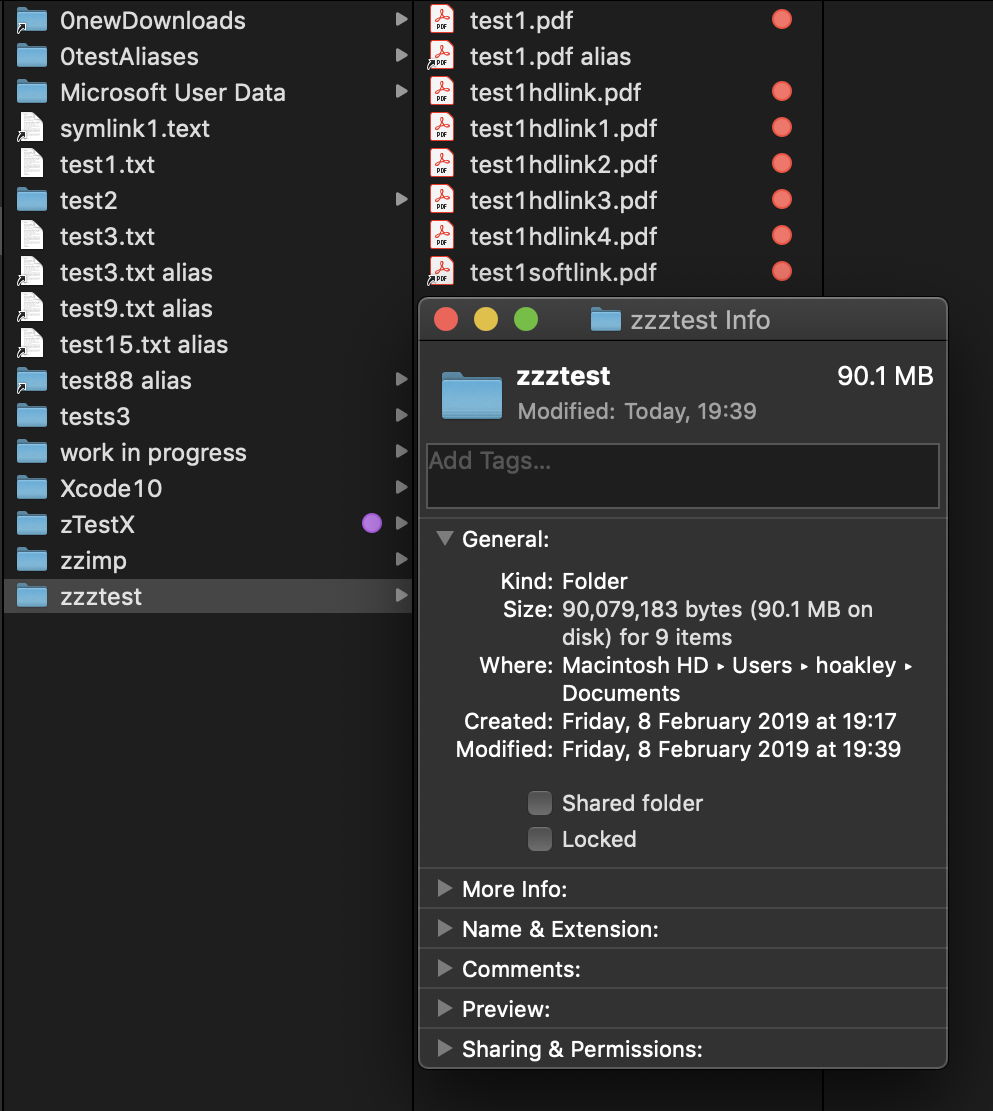Expand the More Info section

(446, 888)
